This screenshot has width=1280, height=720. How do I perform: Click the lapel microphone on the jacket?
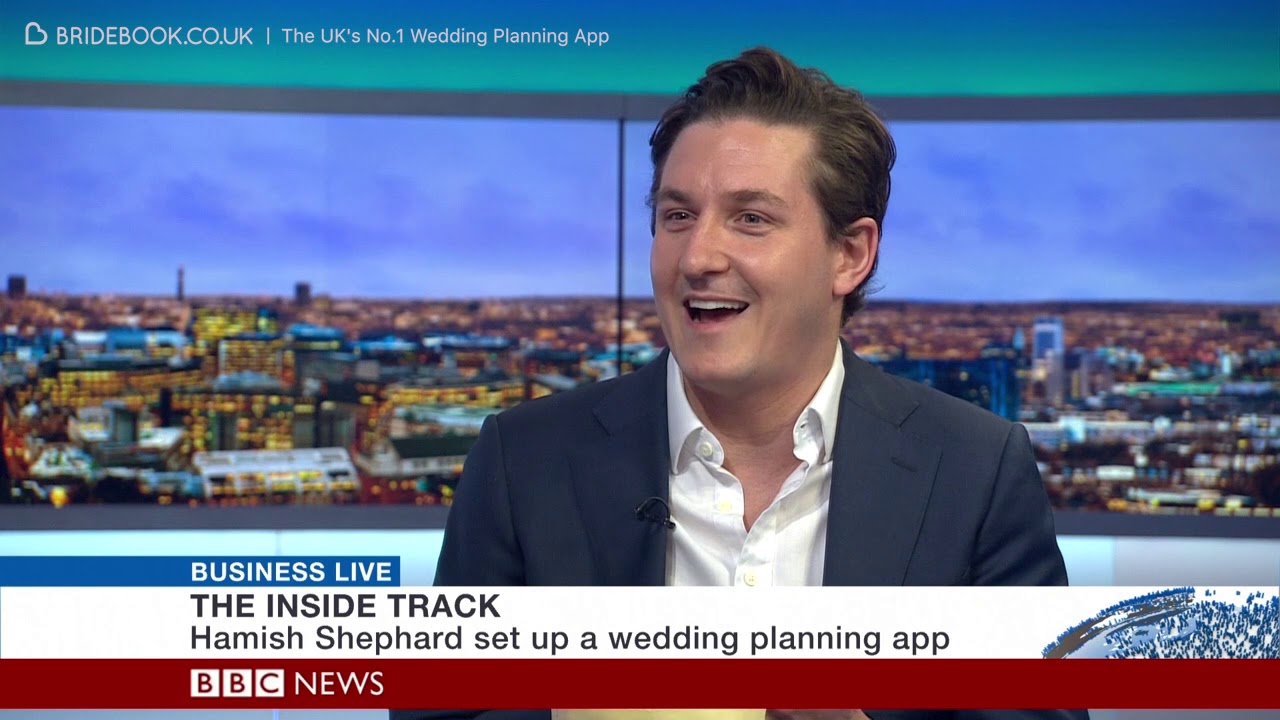coord(654,513)
